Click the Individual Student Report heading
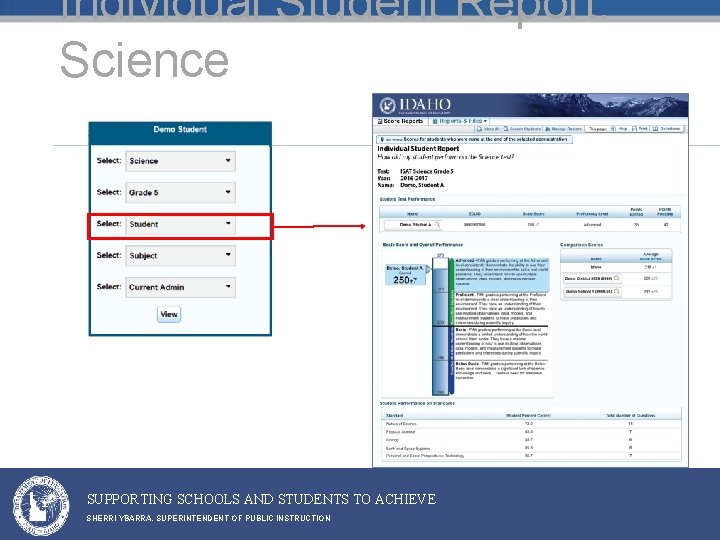The height and width of the screenshot is (540, 720). pos(418,149)
